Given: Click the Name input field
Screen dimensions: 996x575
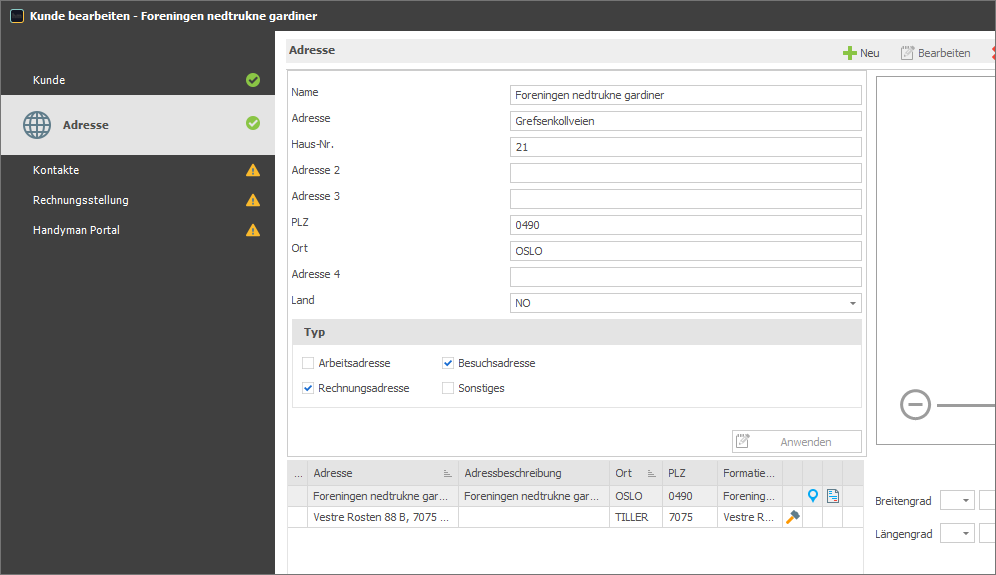Looking at the screenshot, I should tap(685, 95).
